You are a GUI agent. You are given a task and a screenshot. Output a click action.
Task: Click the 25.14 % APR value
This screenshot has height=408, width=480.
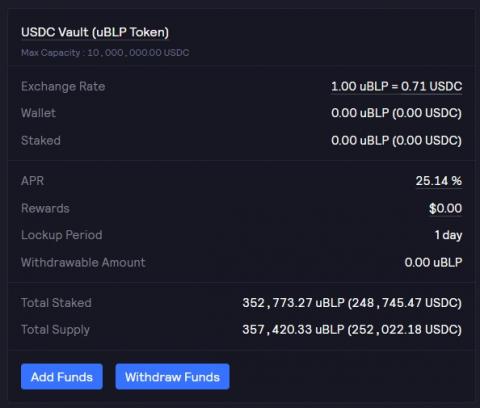(x=439, y=181)
